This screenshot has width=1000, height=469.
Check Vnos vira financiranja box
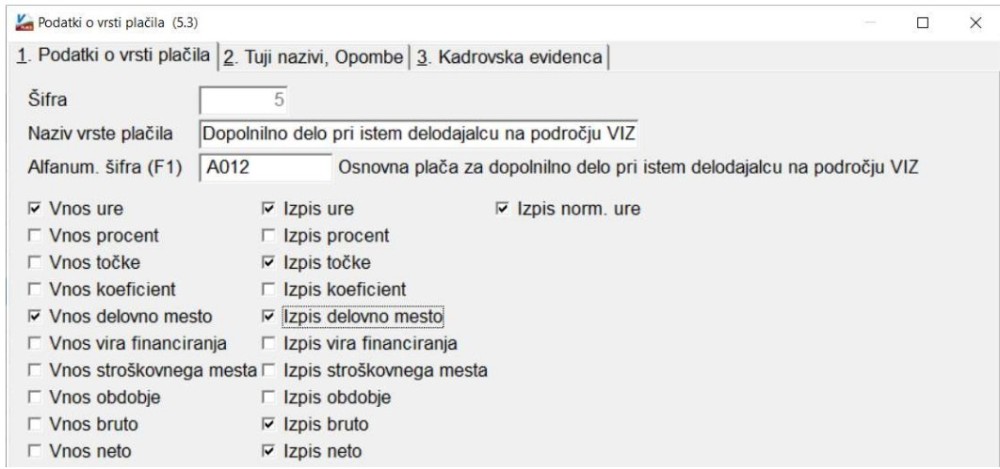click(35, 344)
